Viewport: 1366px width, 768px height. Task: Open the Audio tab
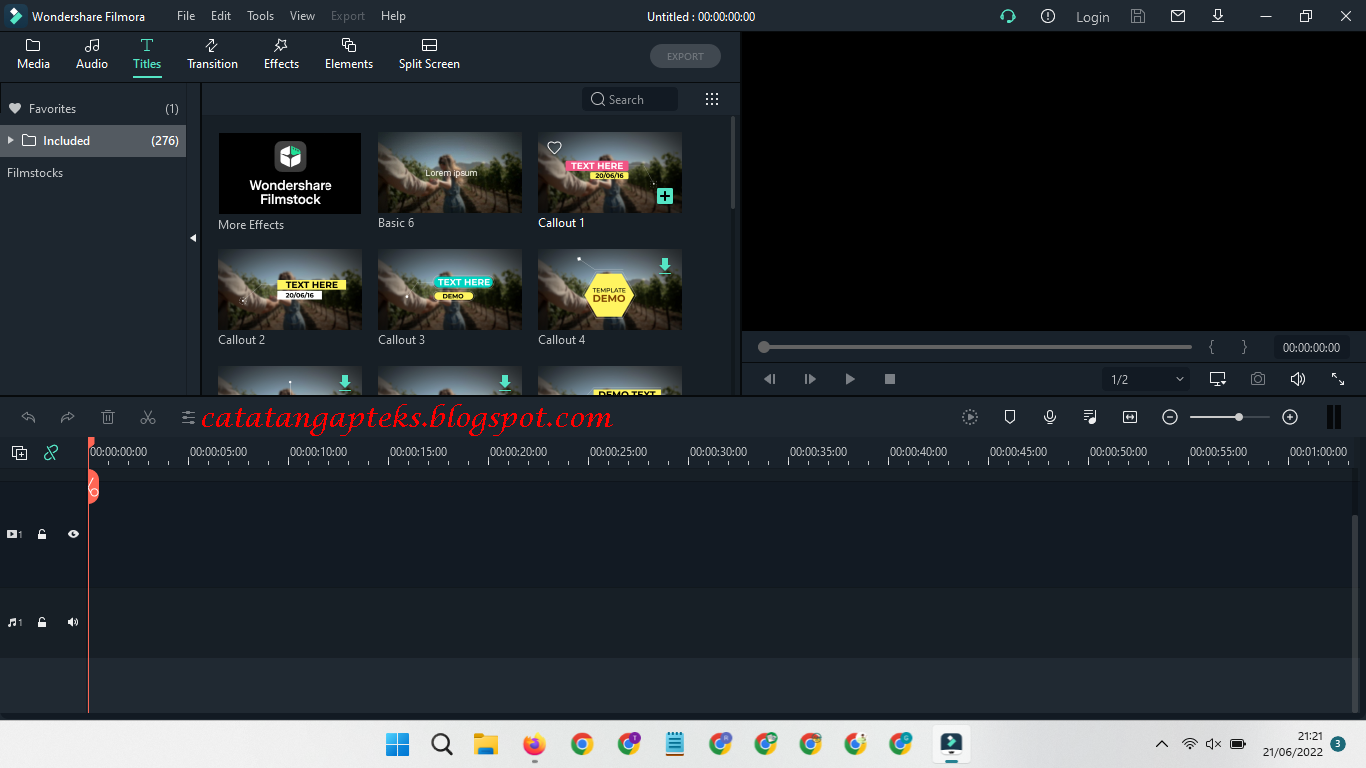[92, 55]
